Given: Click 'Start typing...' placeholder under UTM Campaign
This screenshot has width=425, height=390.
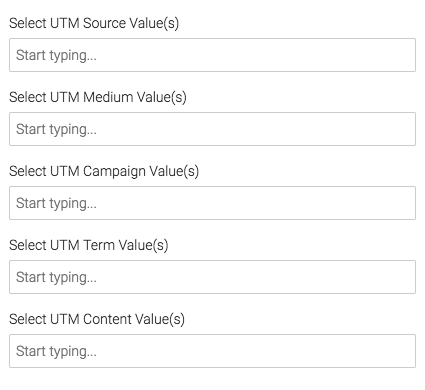Looking at the screenshot, I should 56,204.
